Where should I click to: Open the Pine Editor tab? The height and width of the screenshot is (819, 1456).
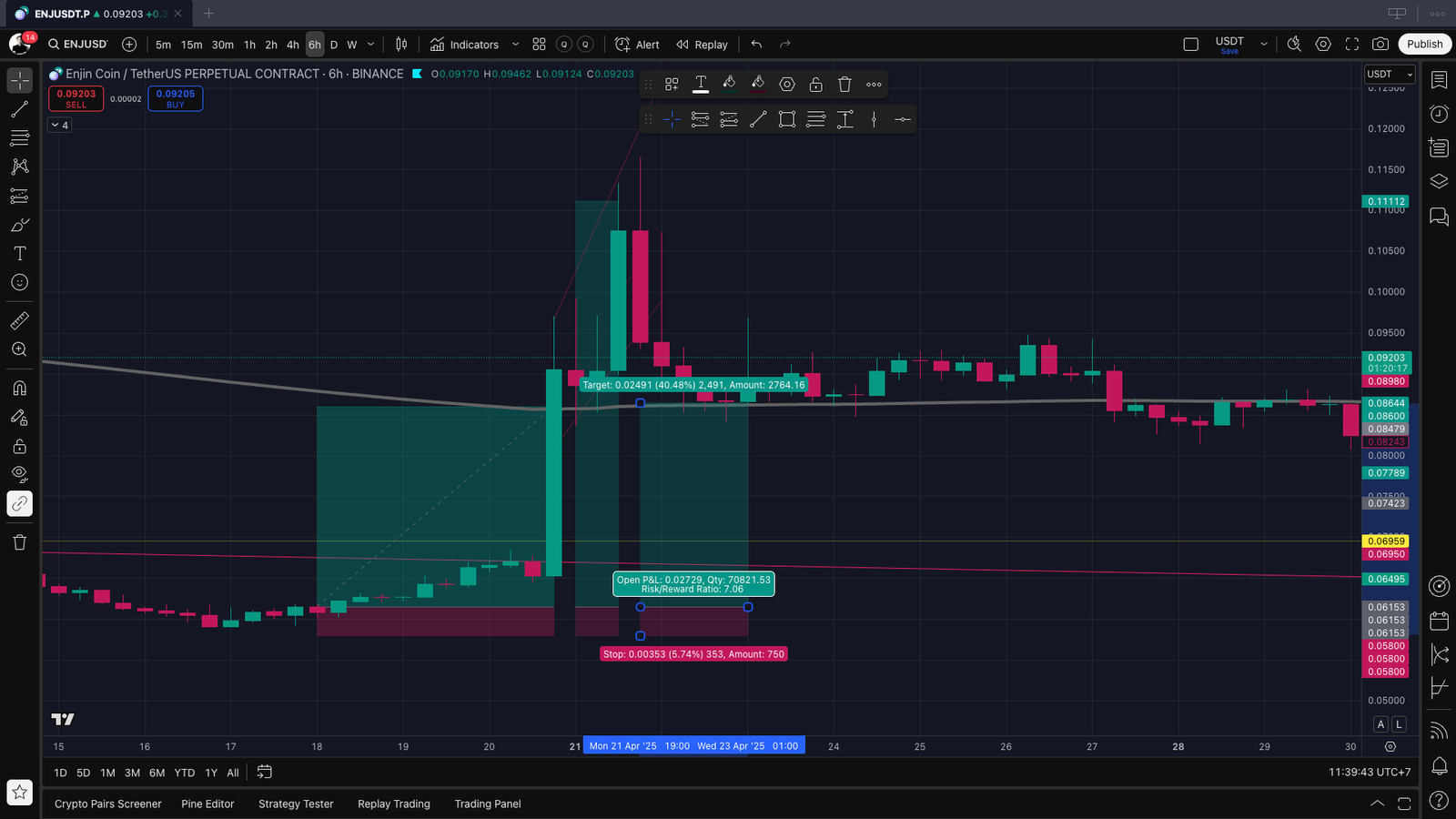pos(207,804)
